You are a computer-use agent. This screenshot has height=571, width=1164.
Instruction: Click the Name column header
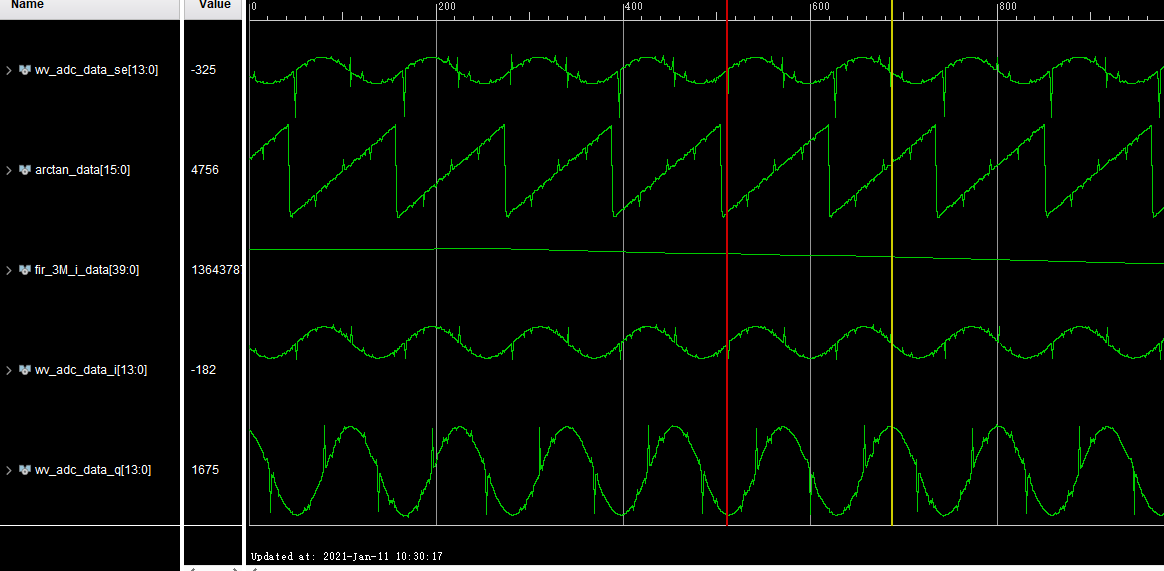coord(27,4)
